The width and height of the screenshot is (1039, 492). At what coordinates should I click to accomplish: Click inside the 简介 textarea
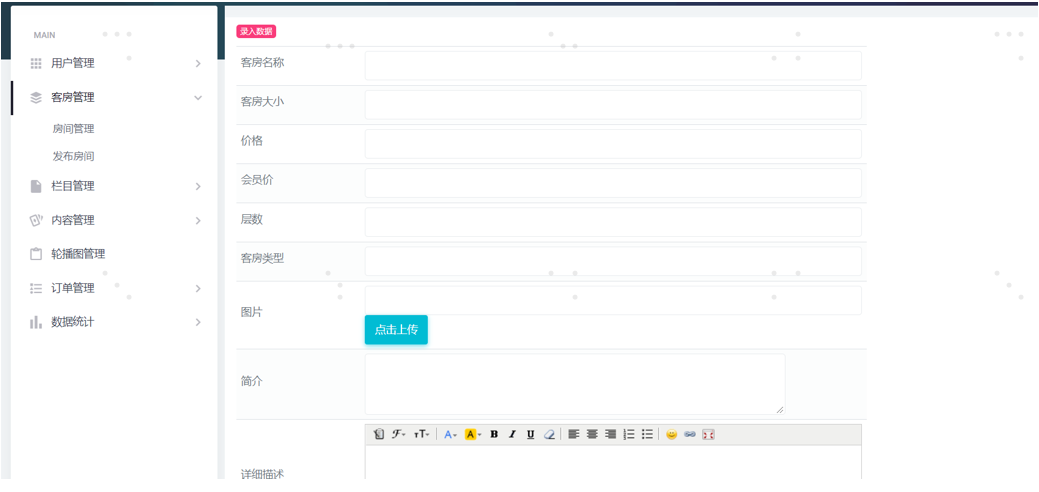pos(575,384)
